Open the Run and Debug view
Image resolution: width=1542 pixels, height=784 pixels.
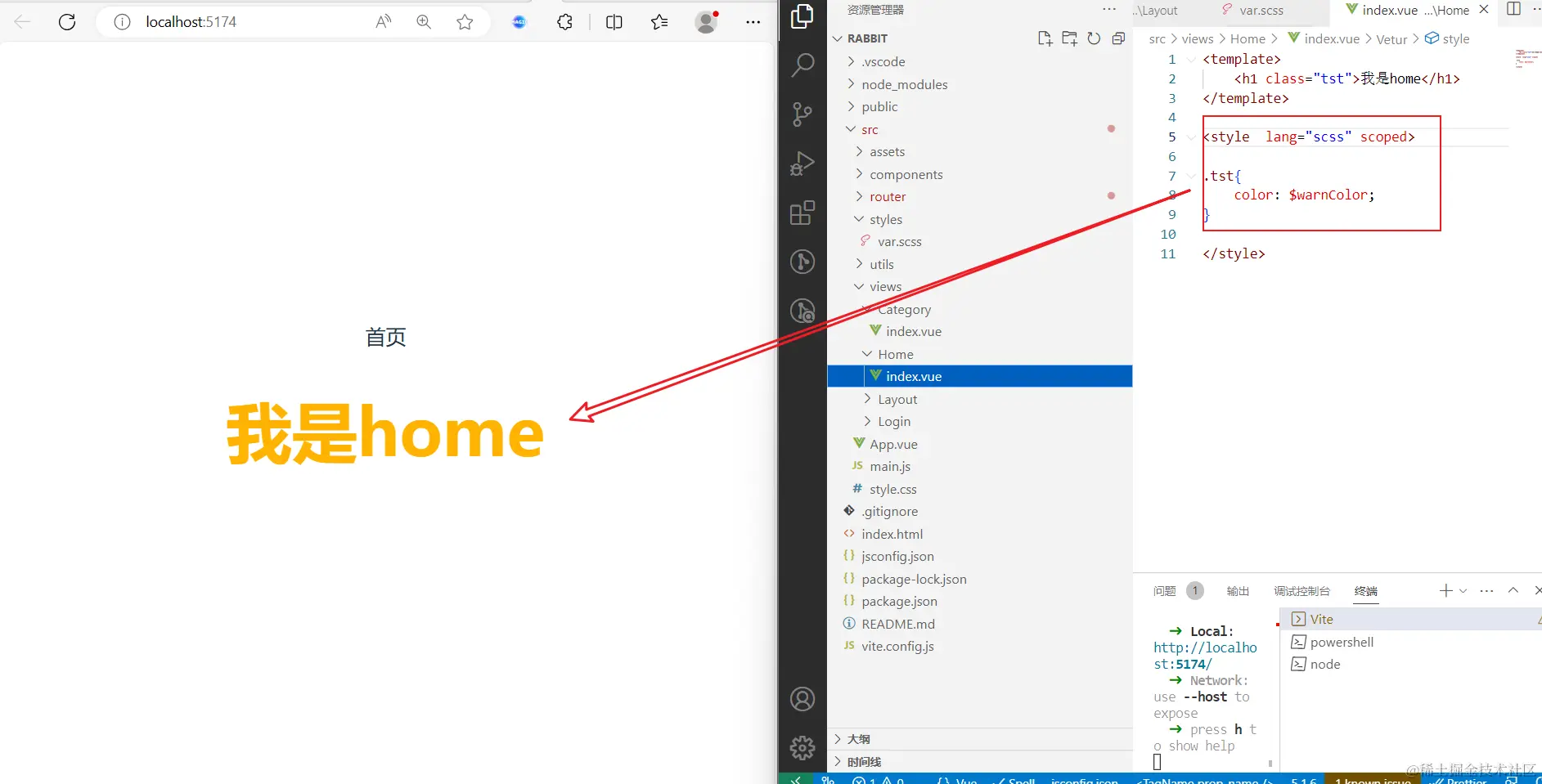coord(802,164)
